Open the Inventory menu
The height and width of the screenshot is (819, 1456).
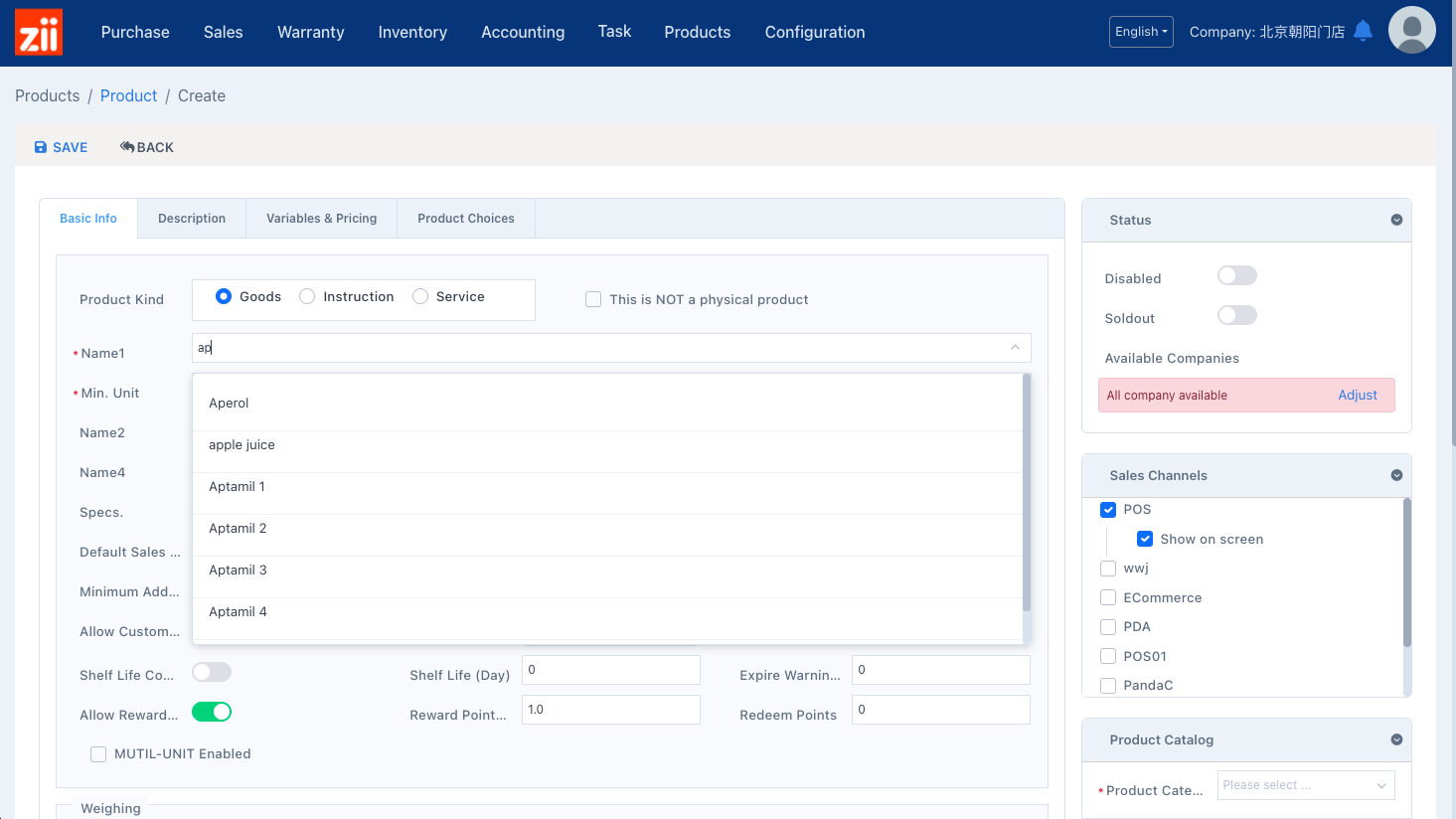[412, 32]
